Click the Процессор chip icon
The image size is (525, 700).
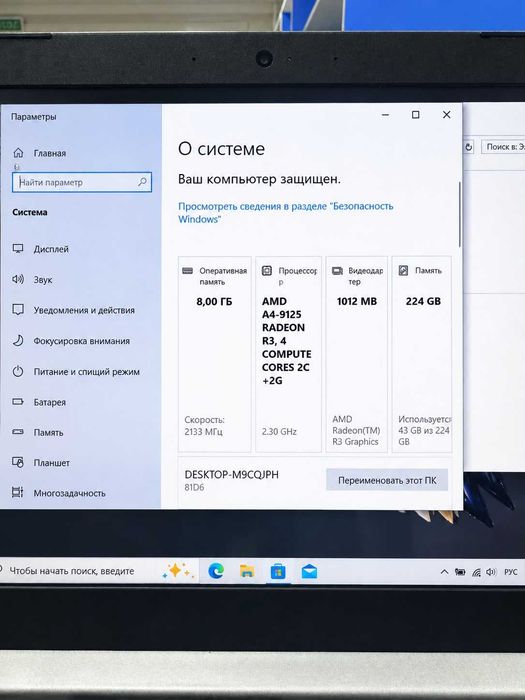pos(267,271)
